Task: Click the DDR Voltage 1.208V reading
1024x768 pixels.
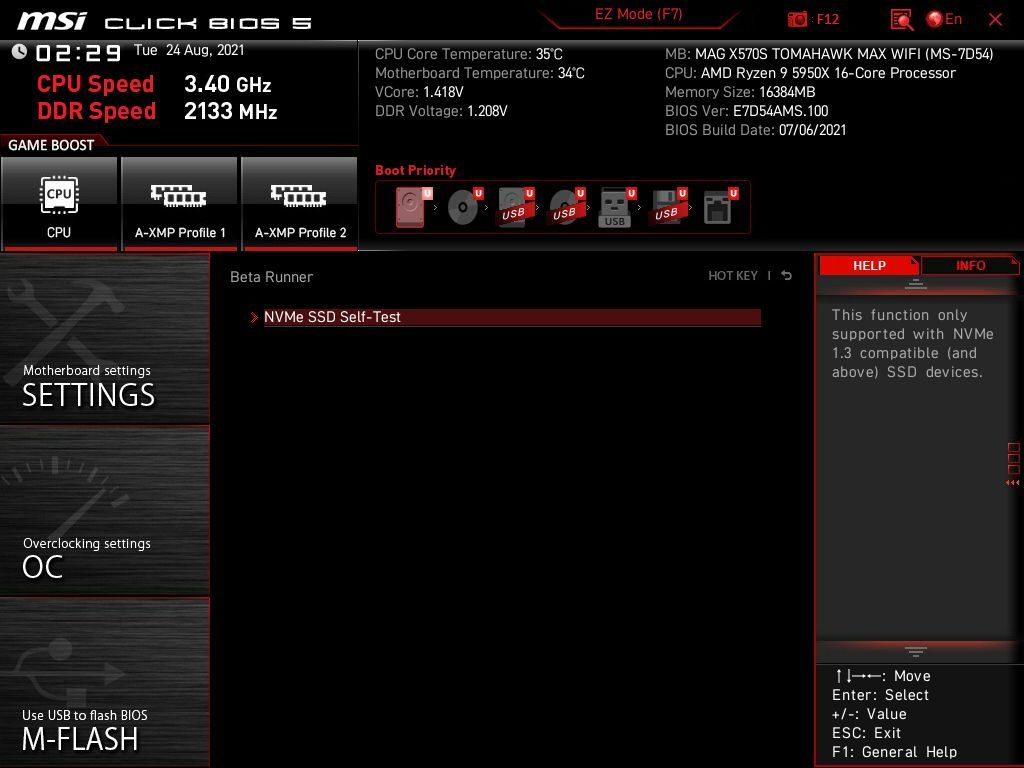Action: click(441, 111)
